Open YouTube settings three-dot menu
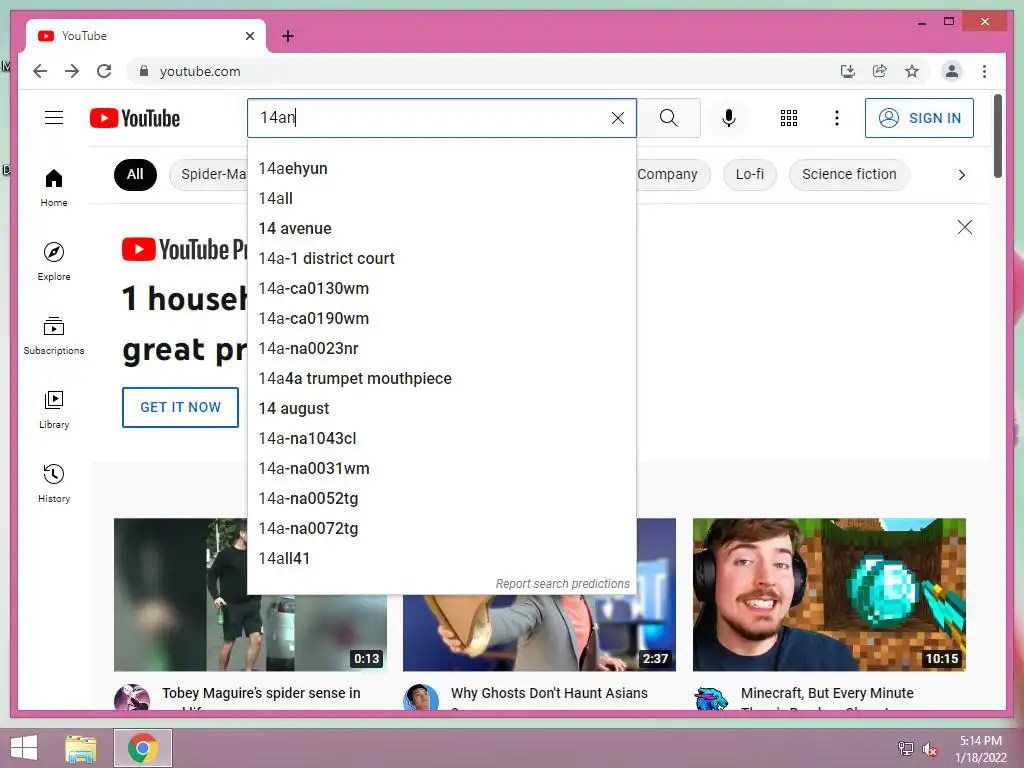The image size is (1024, 768). click(x=837, y=118)
